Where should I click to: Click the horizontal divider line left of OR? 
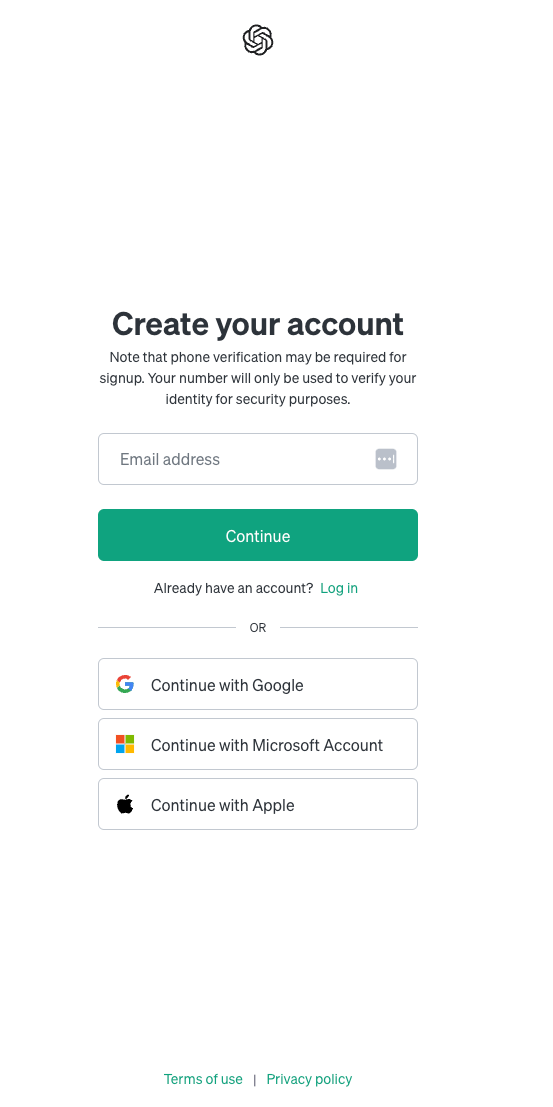(x=167, y=627)
